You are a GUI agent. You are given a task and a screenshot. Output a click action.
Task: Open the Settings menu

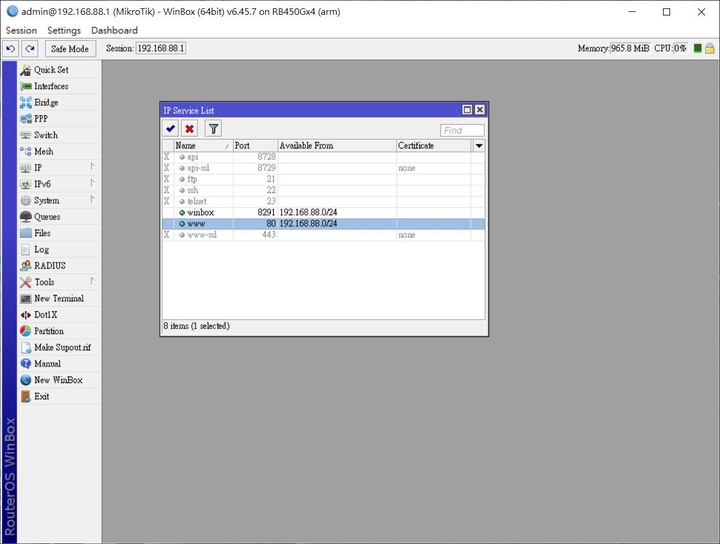(64, 30)
